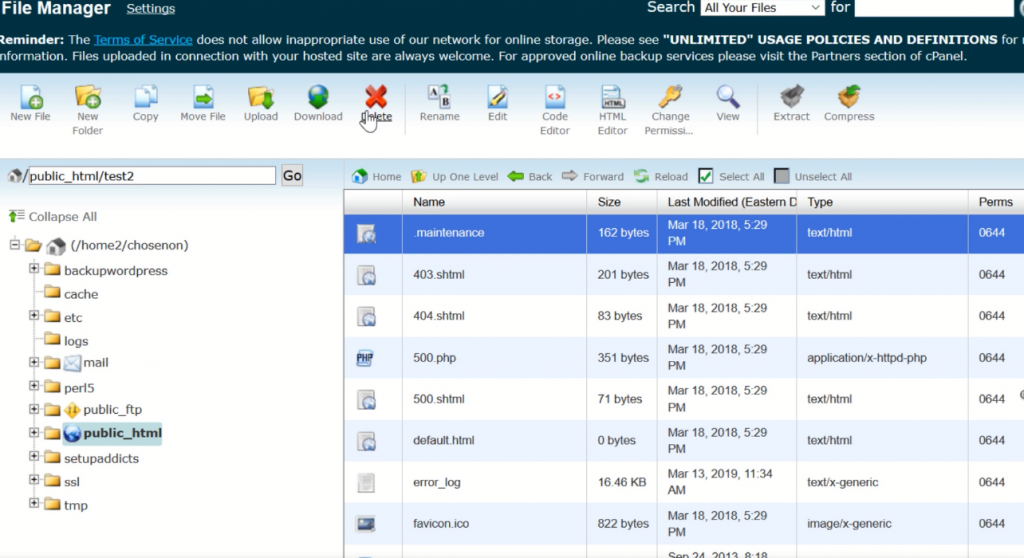
Task: Select setupaddicts folder in tree
Action: (x=101, y=458)
